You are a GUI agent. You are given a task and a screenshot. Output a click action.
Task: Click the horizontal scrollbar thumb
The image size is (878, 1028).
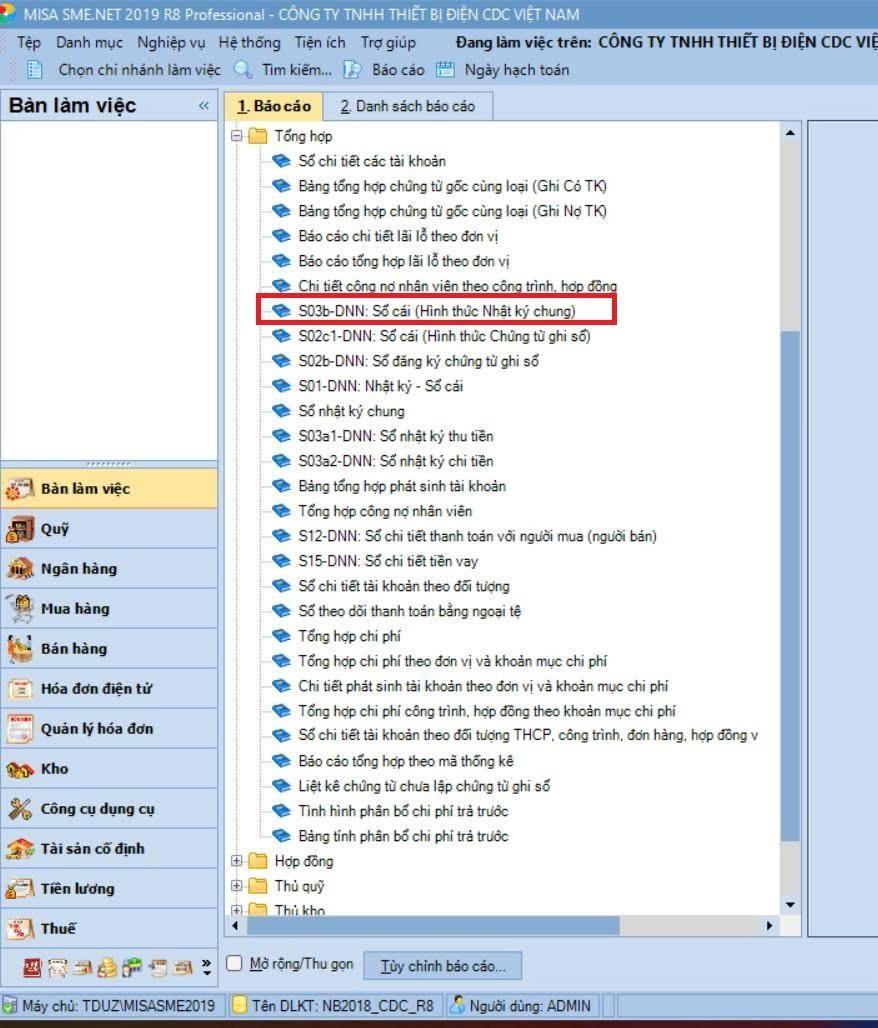tap(433, 926)
